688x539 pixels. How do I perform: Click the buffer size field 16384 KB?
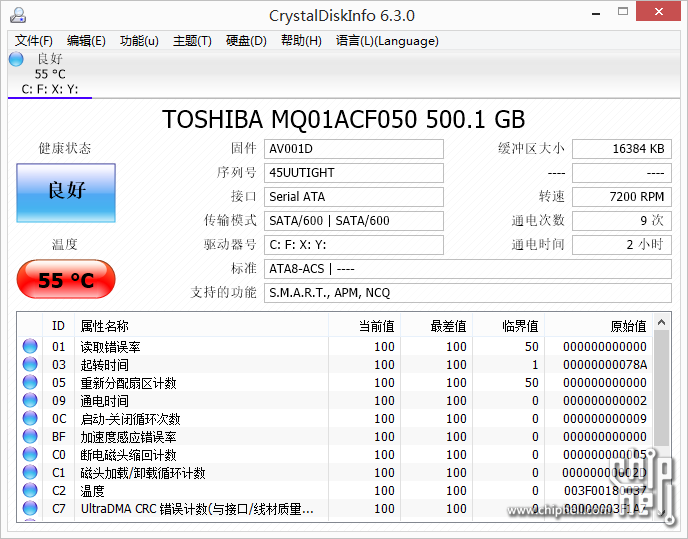[622, 149]
